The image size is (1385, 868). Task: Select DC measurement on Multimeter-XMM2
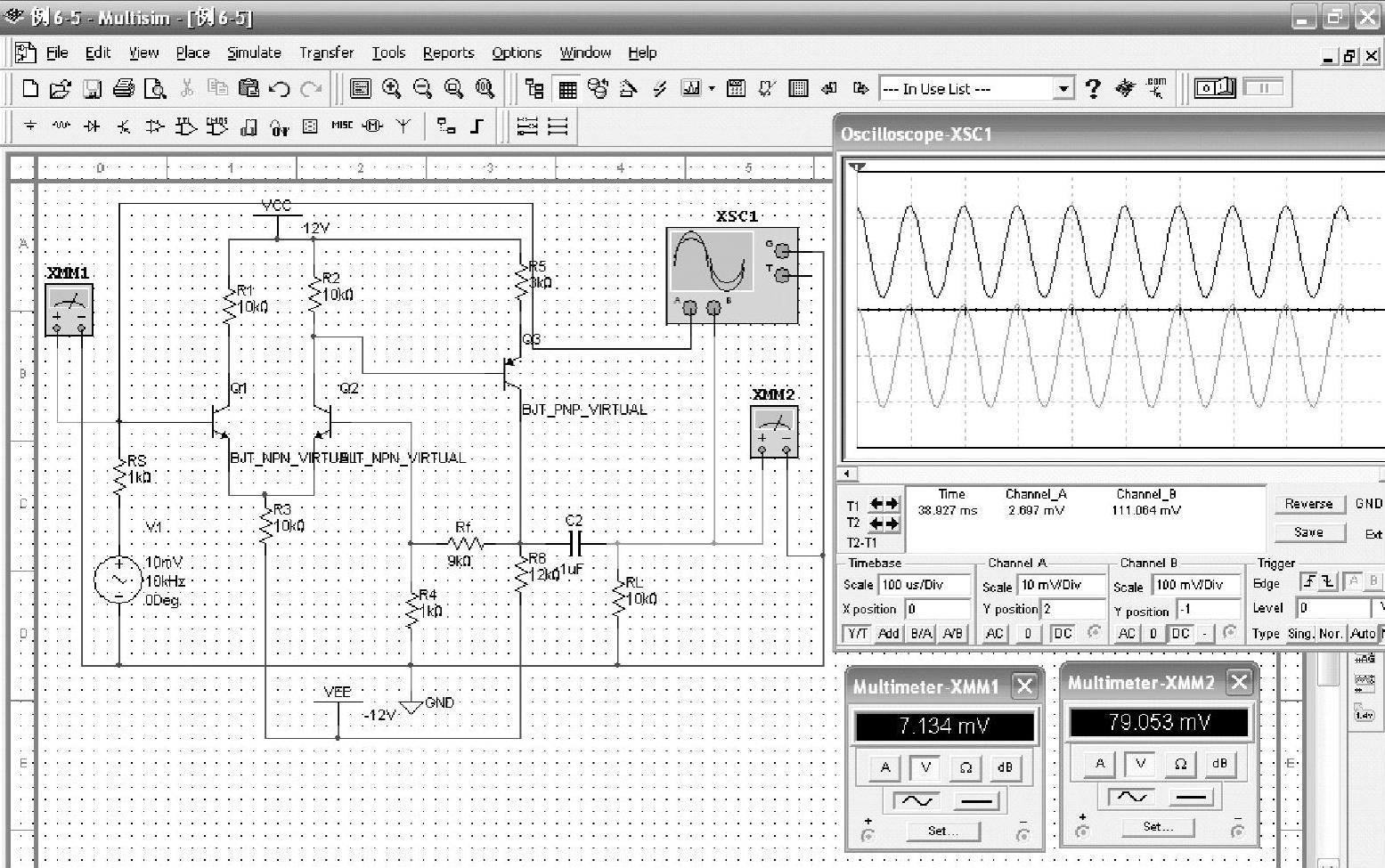point(1192,797)
